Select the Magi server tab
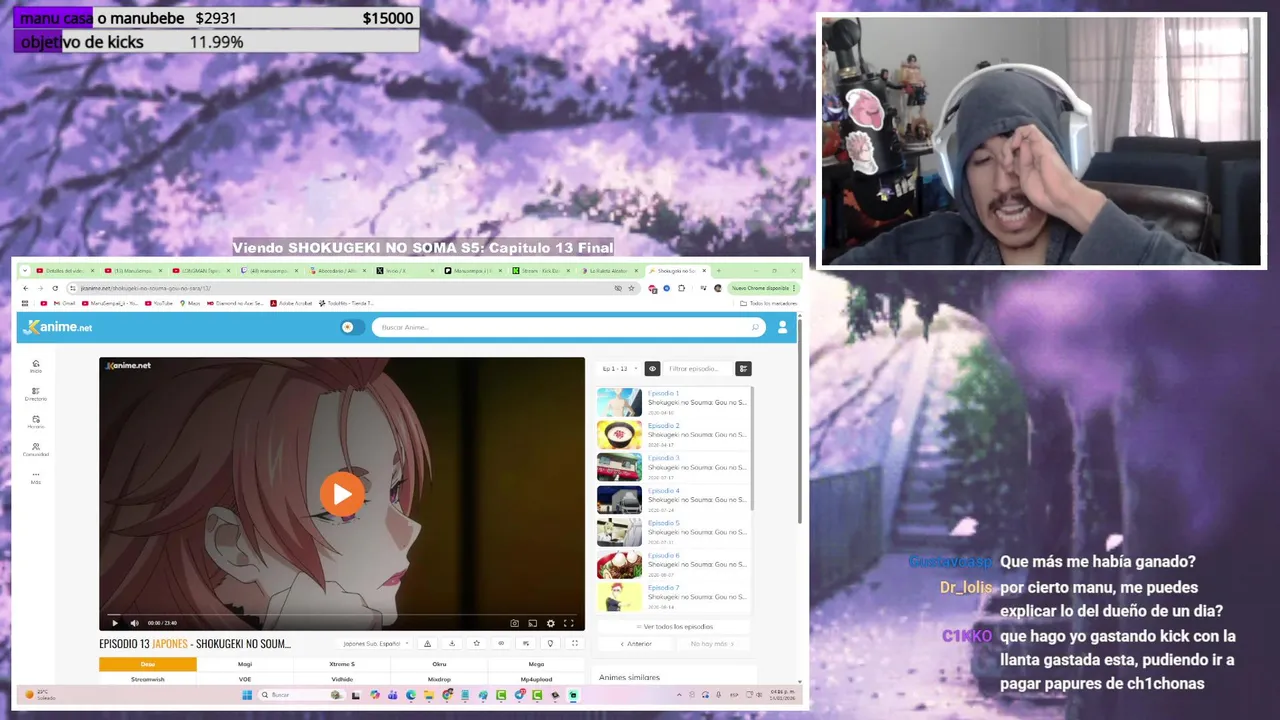The height and width of the screenshot is (720, 1280). point(245,664)
